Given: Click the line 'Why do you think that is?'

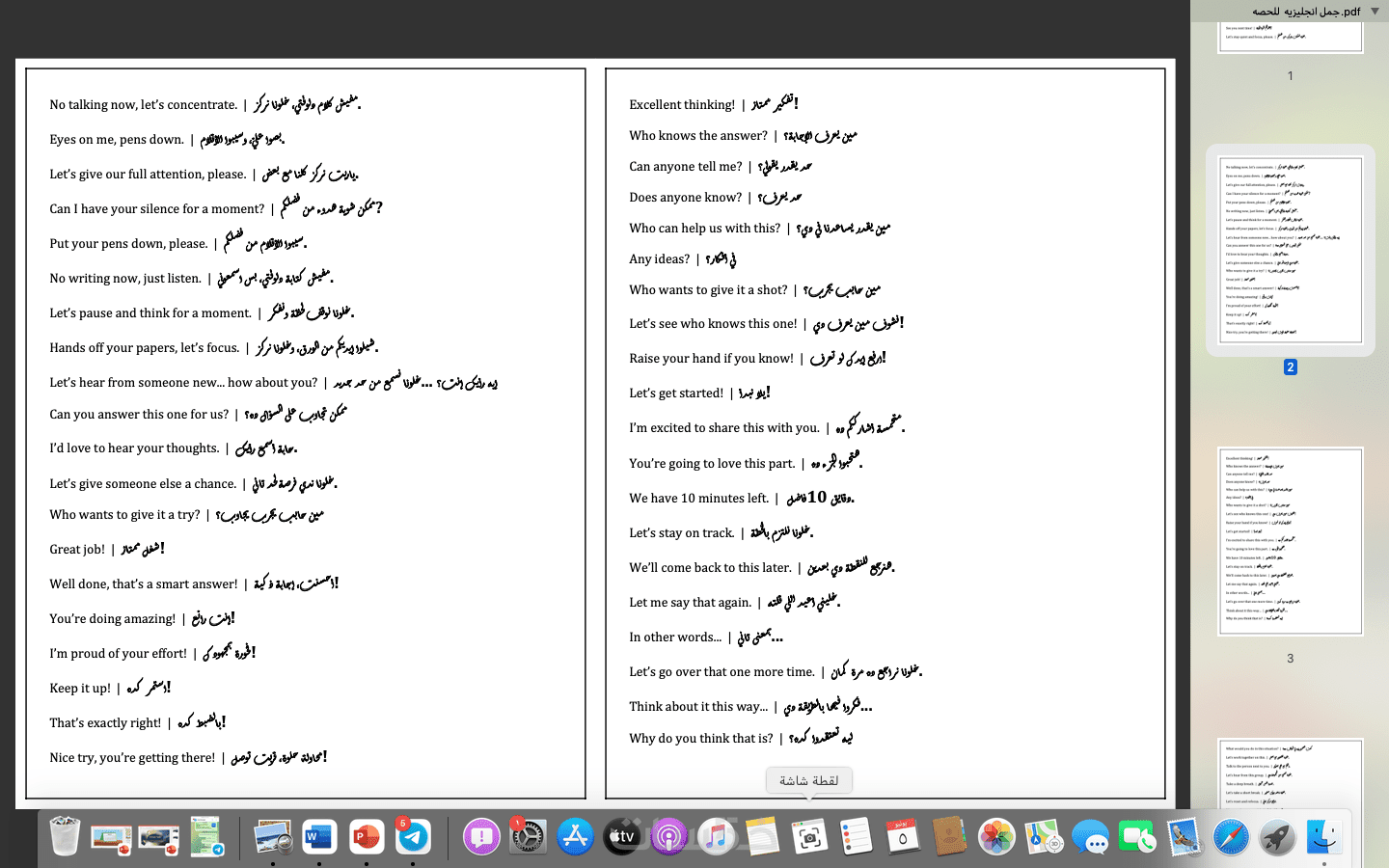Looking at the screenshot, I should [x=701, y=739].
